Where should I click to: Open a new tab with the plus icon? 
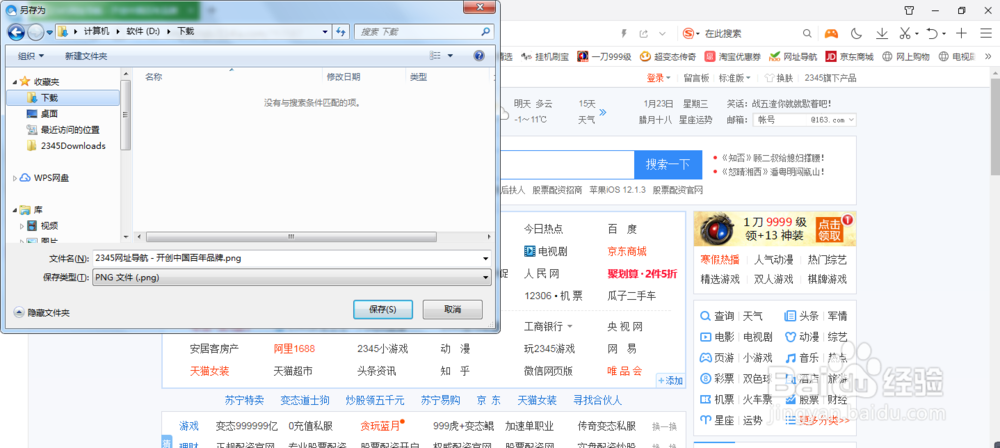pyautogui.click(x=962, y=33)
